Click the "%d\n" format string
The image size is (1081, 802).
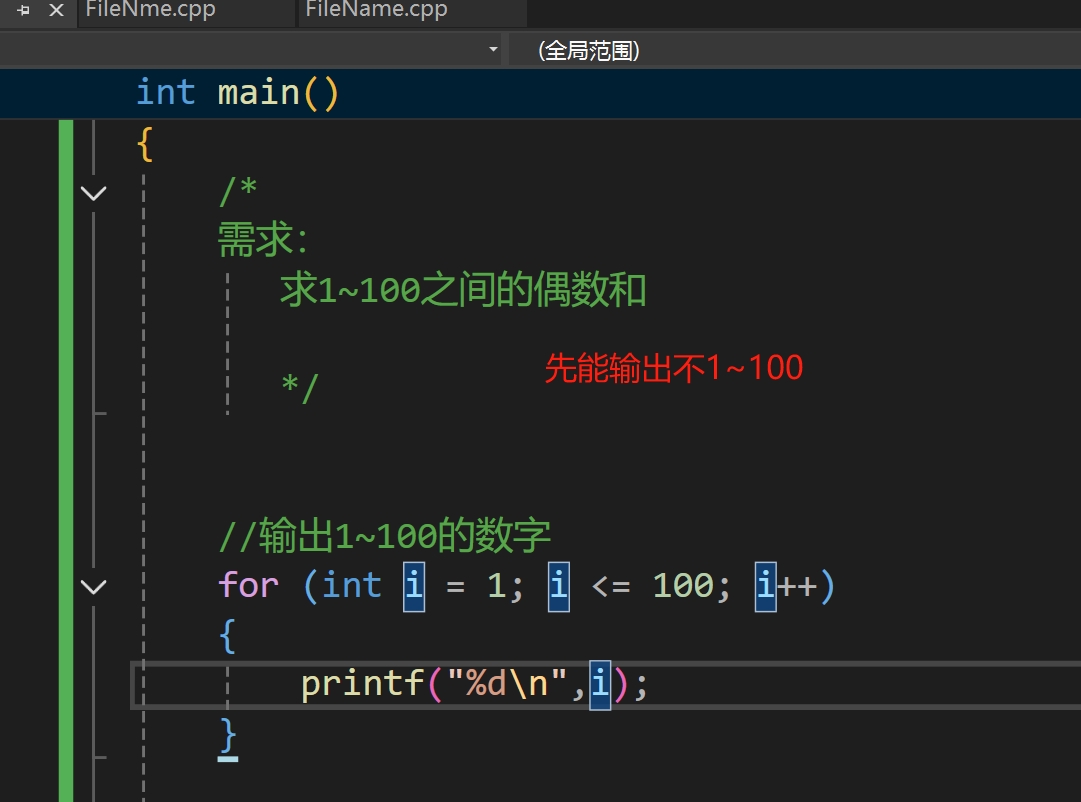507,684
